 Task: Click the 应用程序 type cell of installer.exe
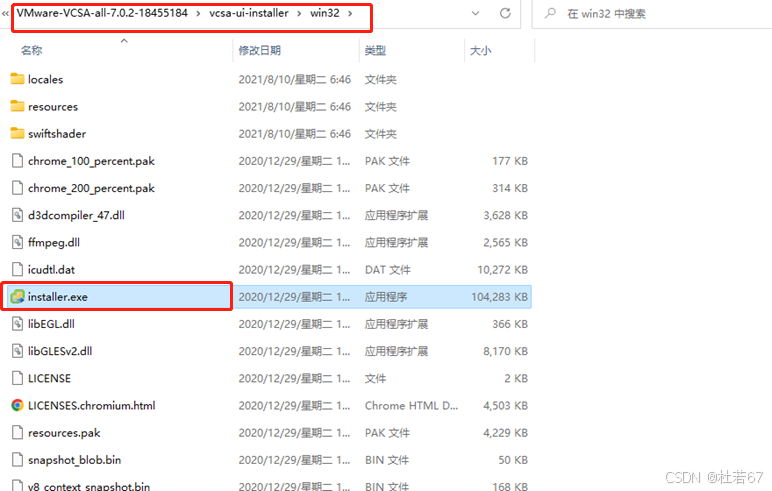pyautogui.click(x=386, y=297)
